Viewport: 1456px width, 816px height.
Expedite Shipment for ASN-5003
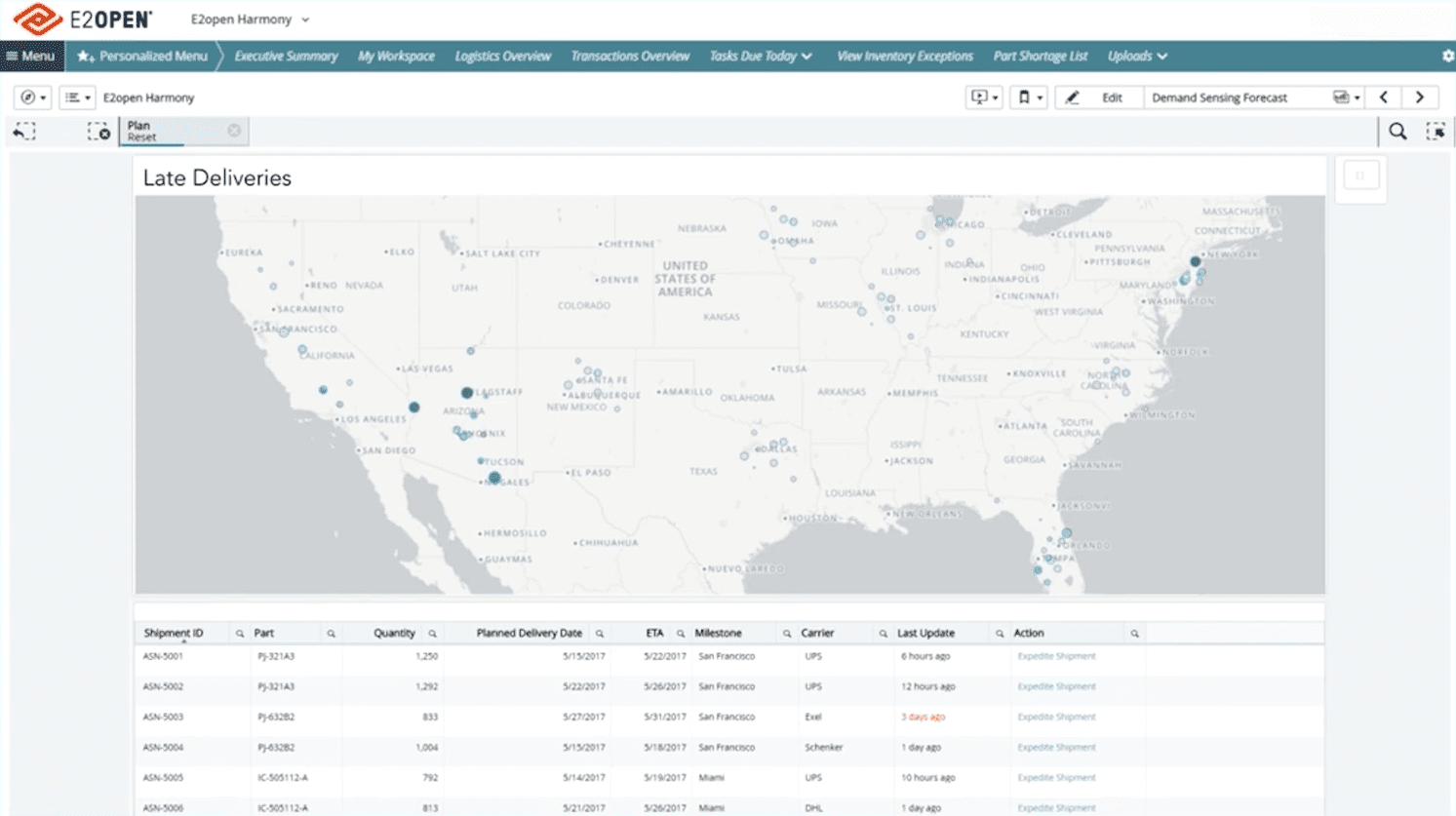(x=1054, y=717)
